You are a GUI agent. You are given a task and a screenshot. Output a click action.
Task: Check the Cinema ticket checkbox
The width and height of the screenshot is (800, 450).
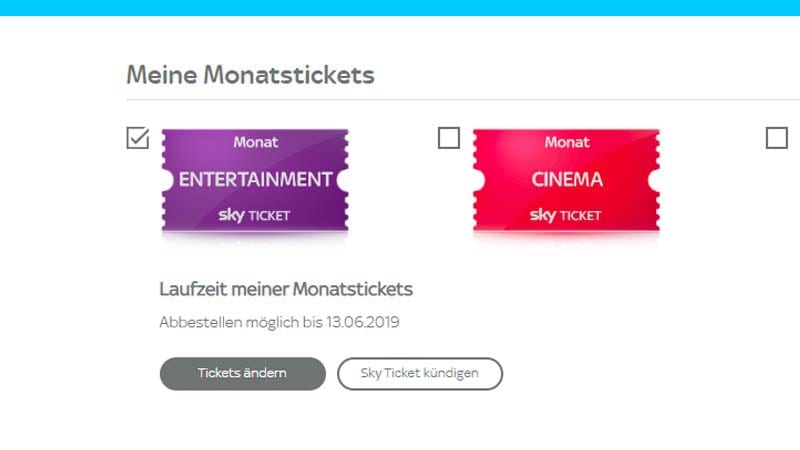449,138
